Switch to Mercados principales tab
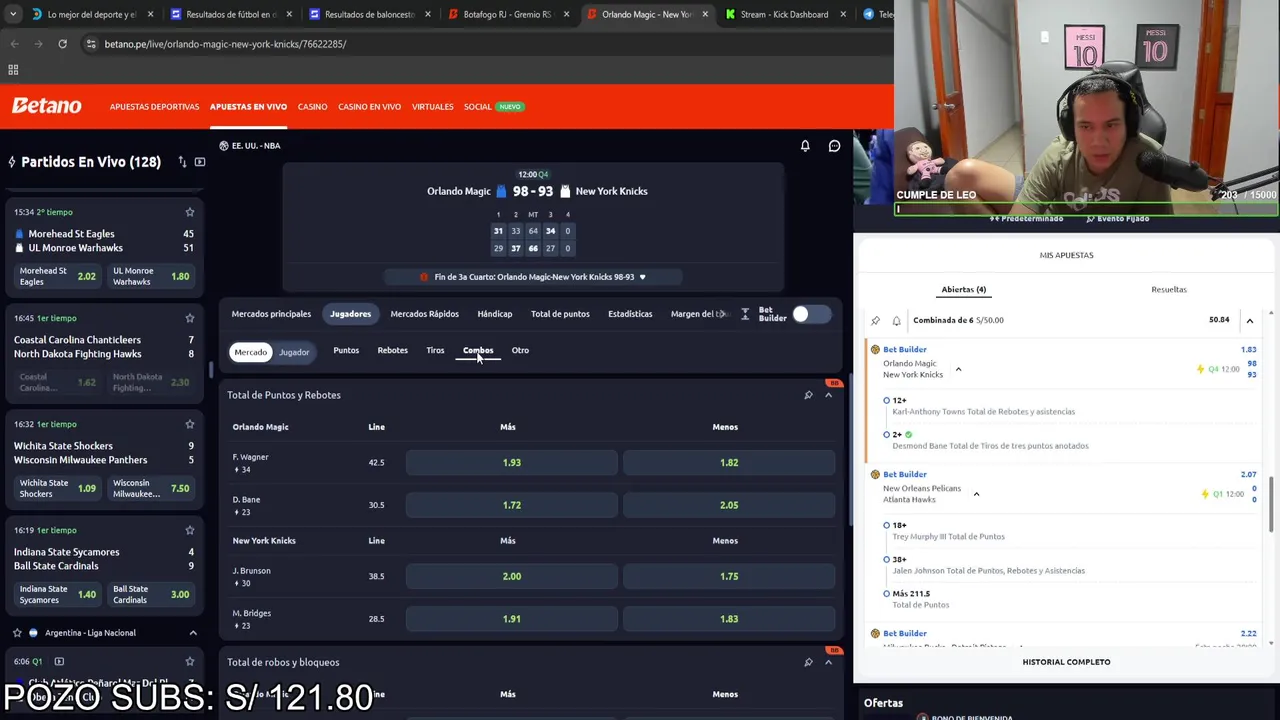The image size is (1280, 720). click(271, 314)
